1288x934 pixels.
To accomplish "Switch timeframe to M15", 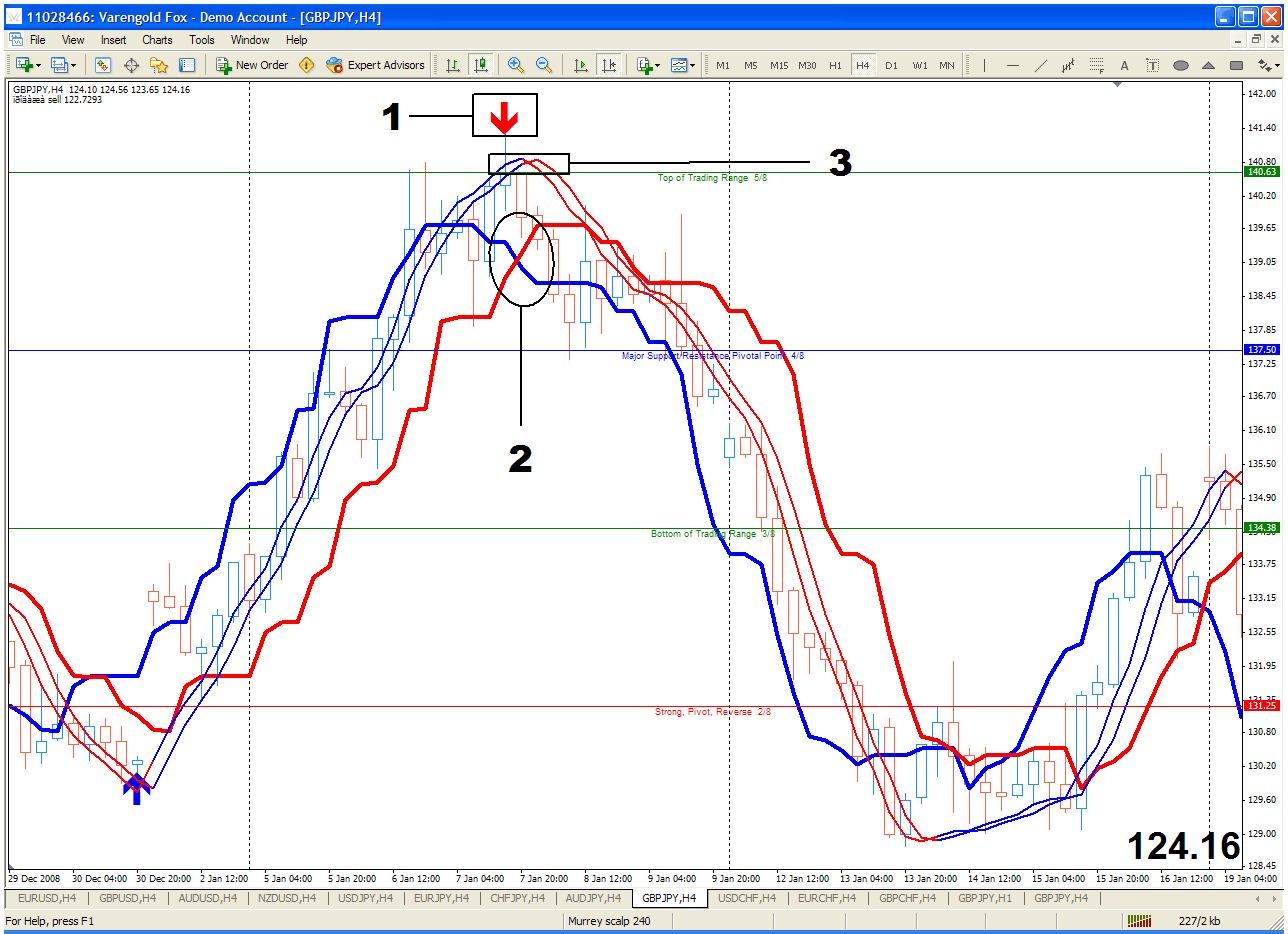I will coord(779,65).
